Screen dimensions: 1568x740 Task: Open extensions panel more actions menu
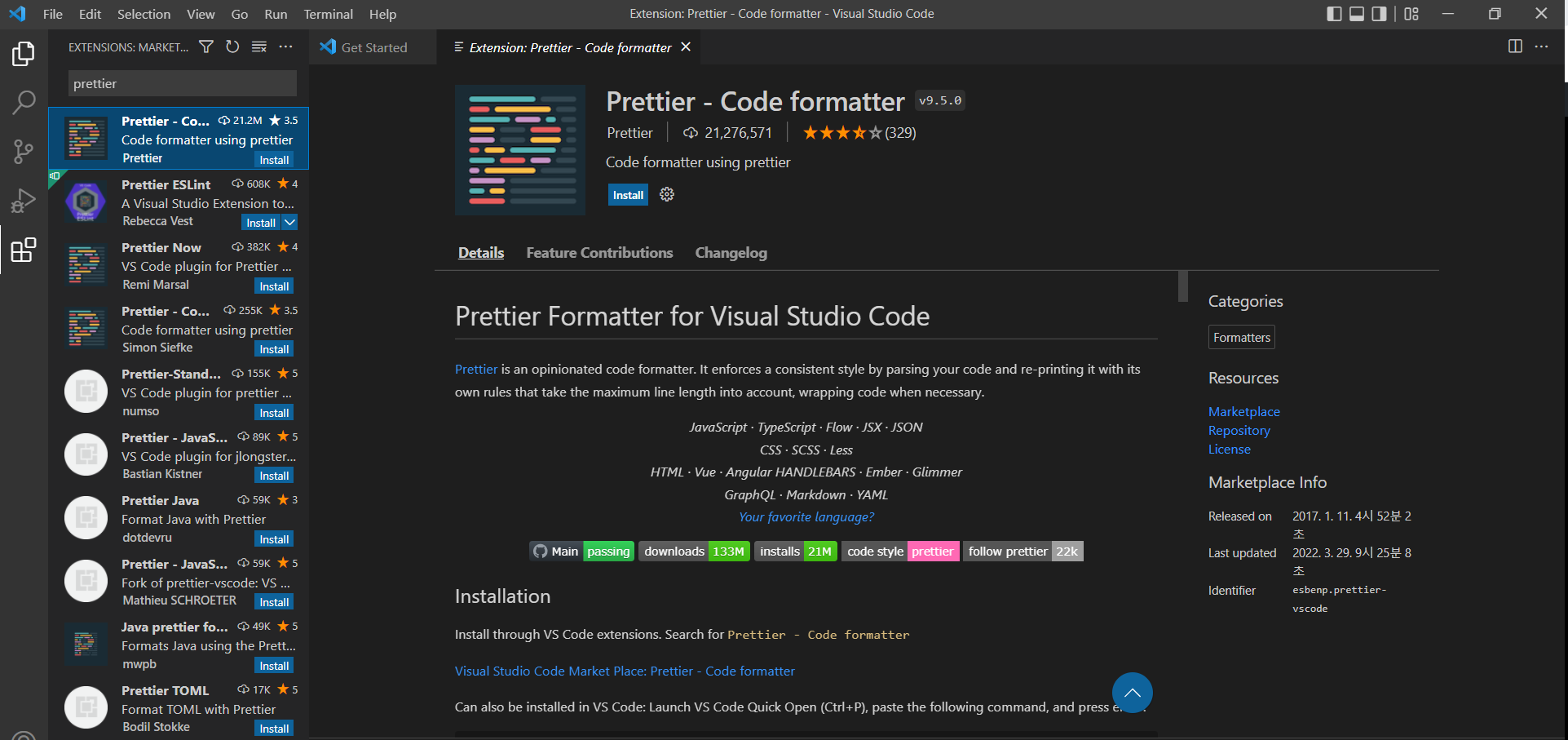285,47
